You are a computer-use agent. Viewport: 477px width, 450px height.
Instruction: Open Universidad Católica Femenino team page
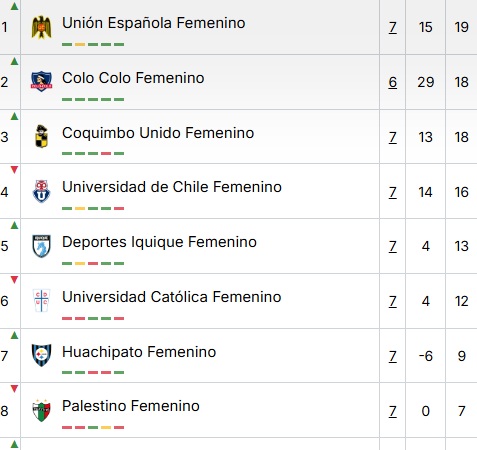(x=172, y=297)
